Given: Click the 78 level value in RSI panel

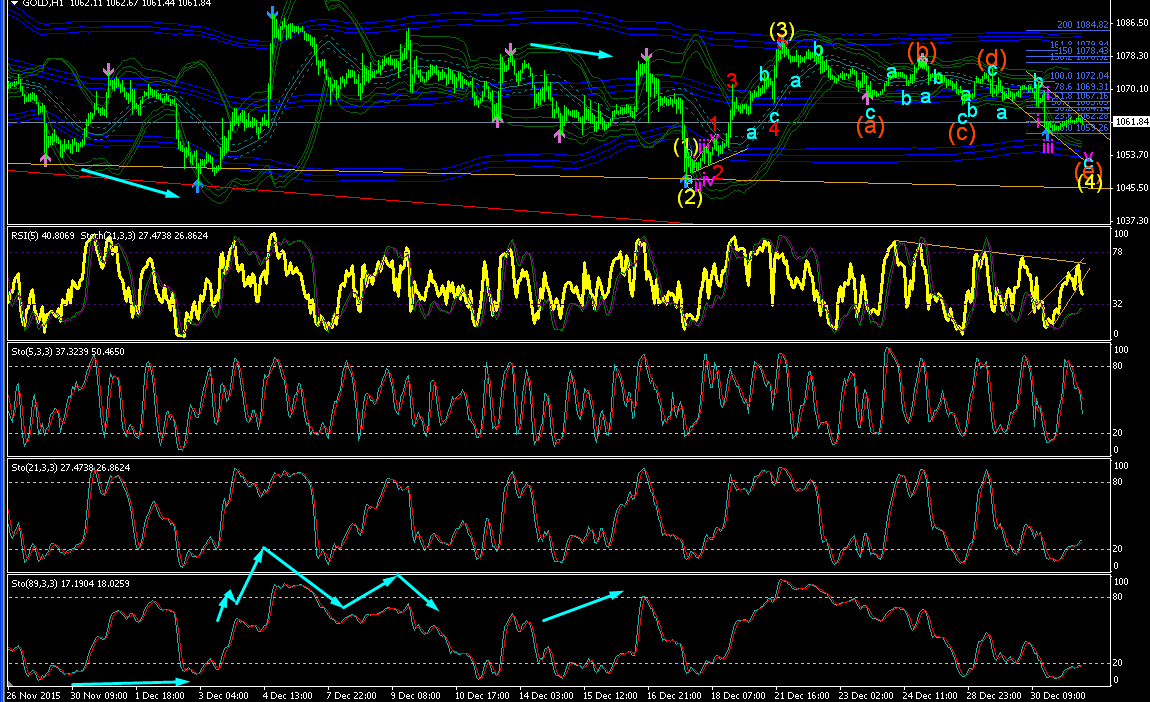Looking at the screenshot, I should click(x=1118, y=252).
